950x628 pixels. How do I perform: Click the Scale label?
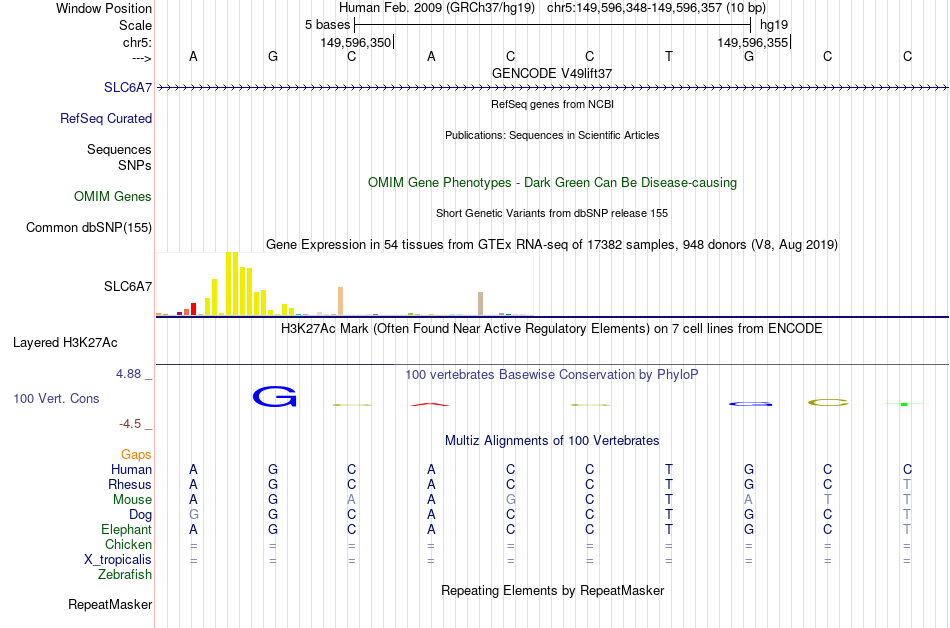(x=135, y=25)
